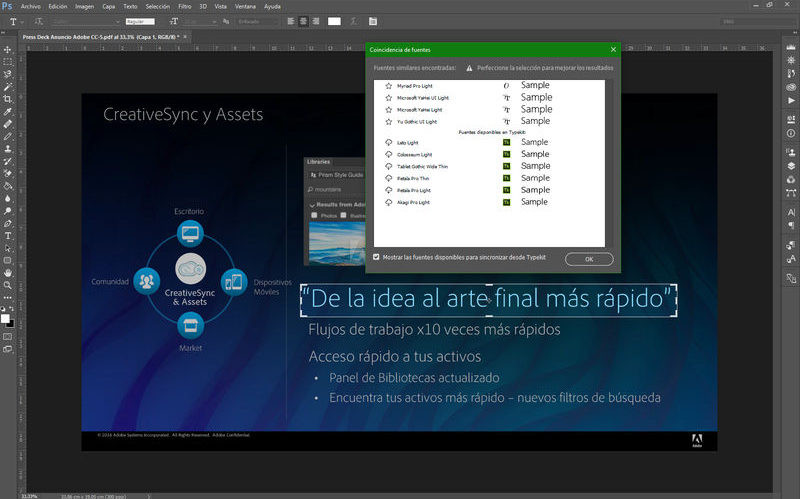Open the Info panel icon
Screen dimensions: 800x499
coord(791,133)
